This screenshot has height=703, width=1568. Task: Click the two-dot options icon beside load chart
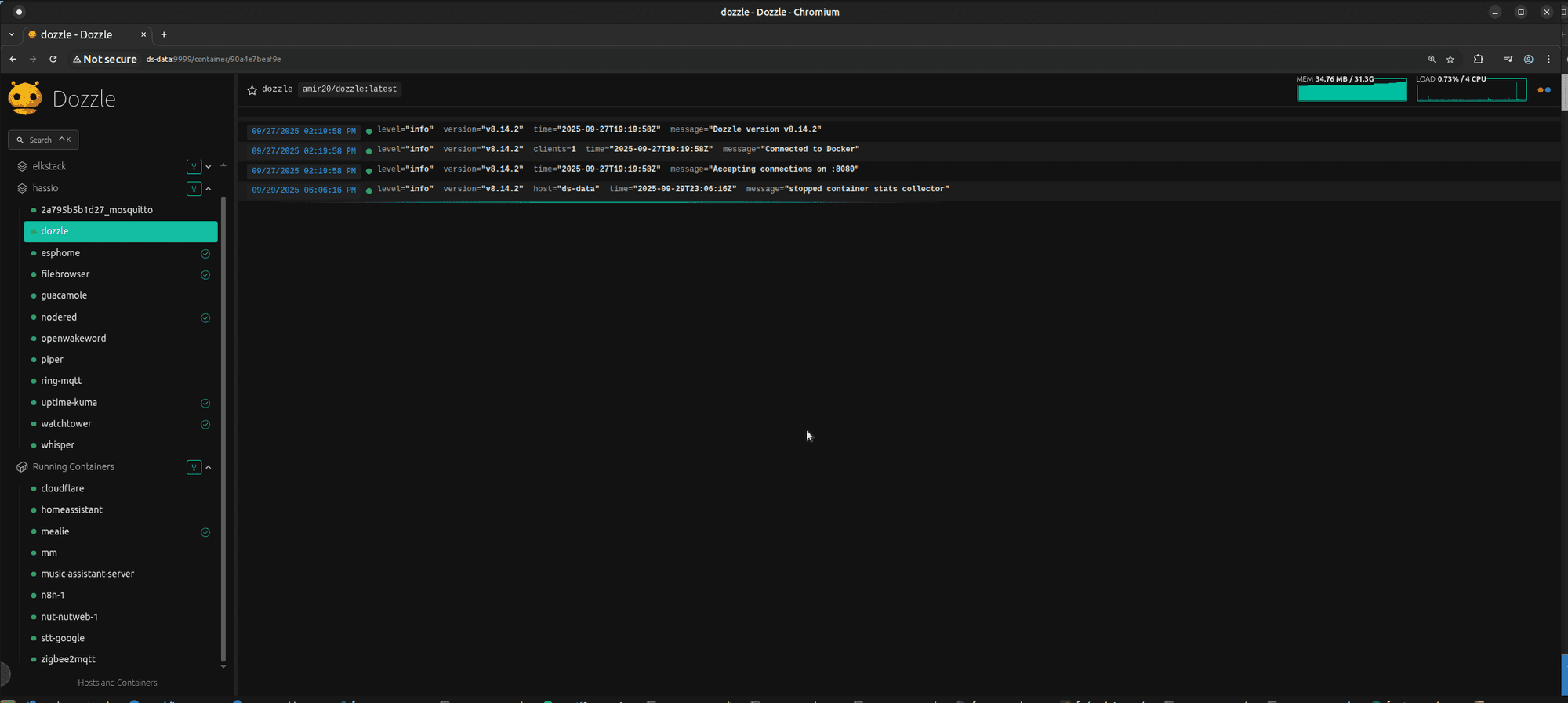pos(1544,90)
